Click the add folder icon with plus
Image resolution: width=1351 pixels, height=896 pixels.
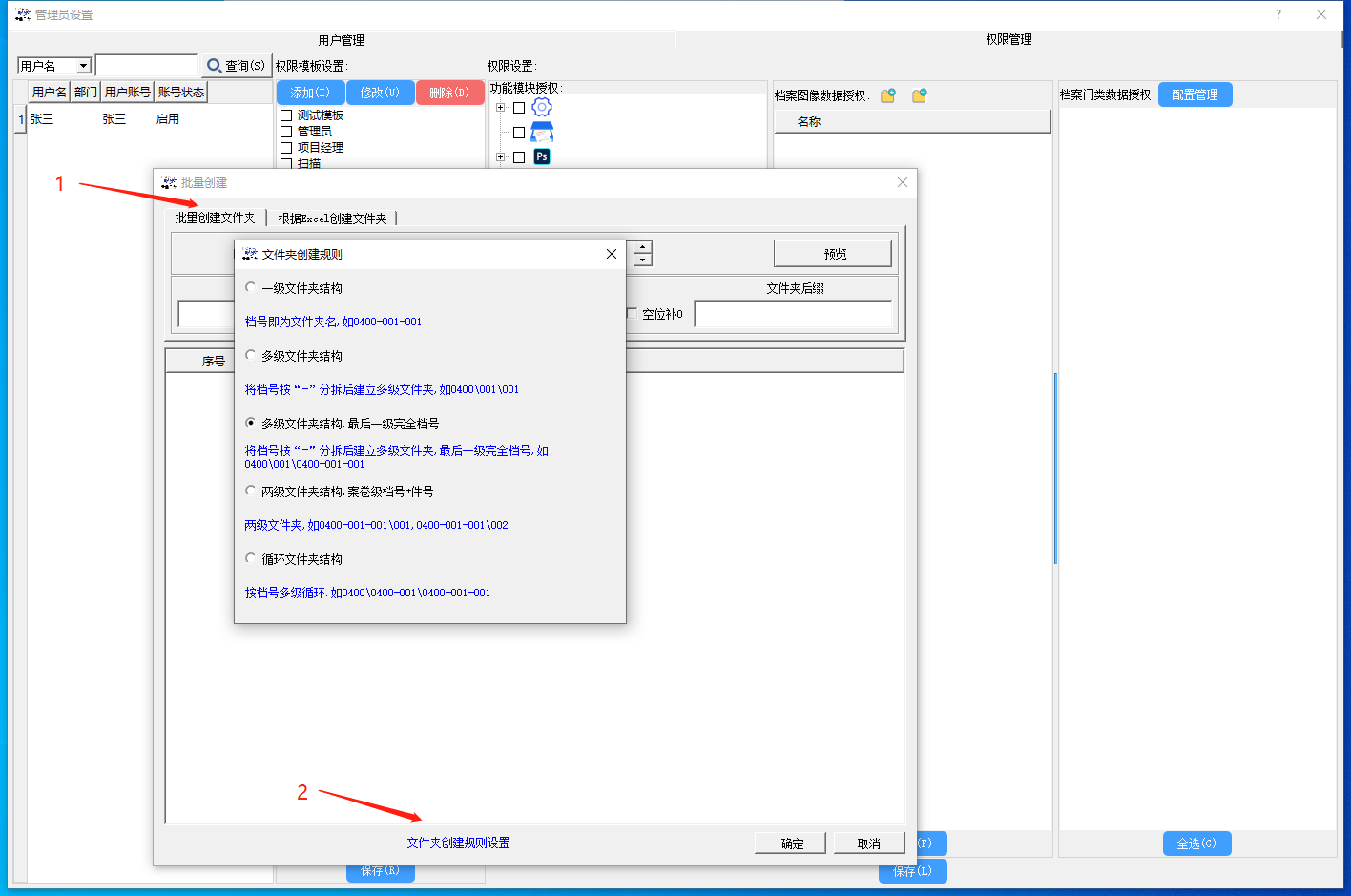[888, 95]
